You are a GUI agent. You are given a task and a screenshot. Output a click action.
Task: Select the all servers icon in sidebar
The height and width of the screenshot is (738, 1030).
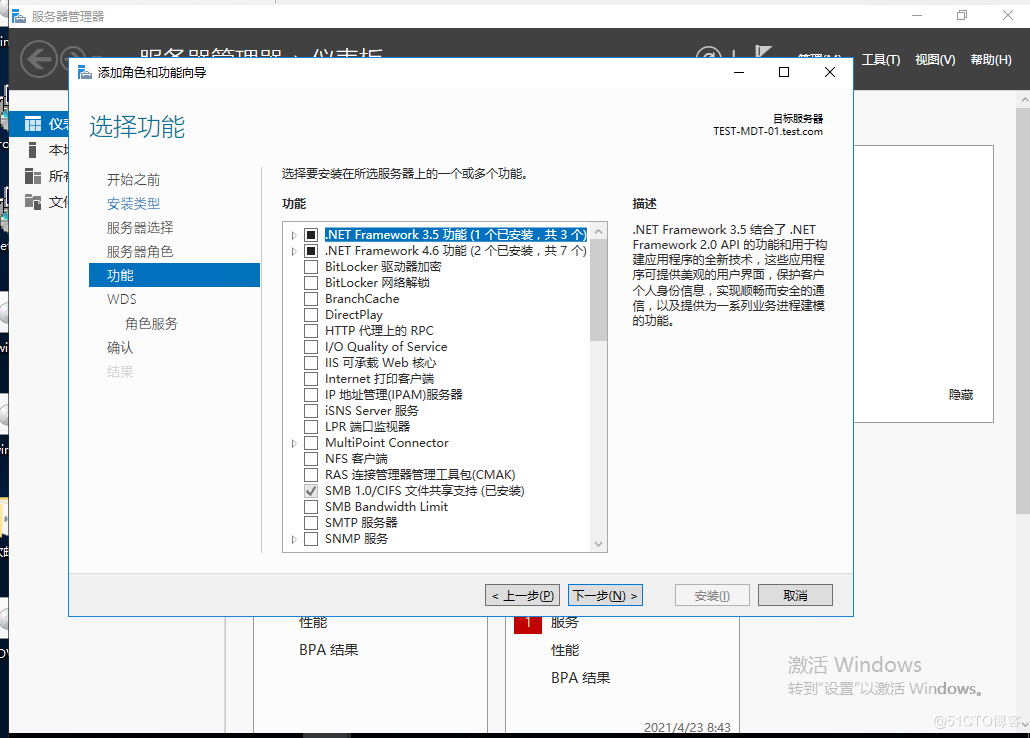click(x=33, y=175)
